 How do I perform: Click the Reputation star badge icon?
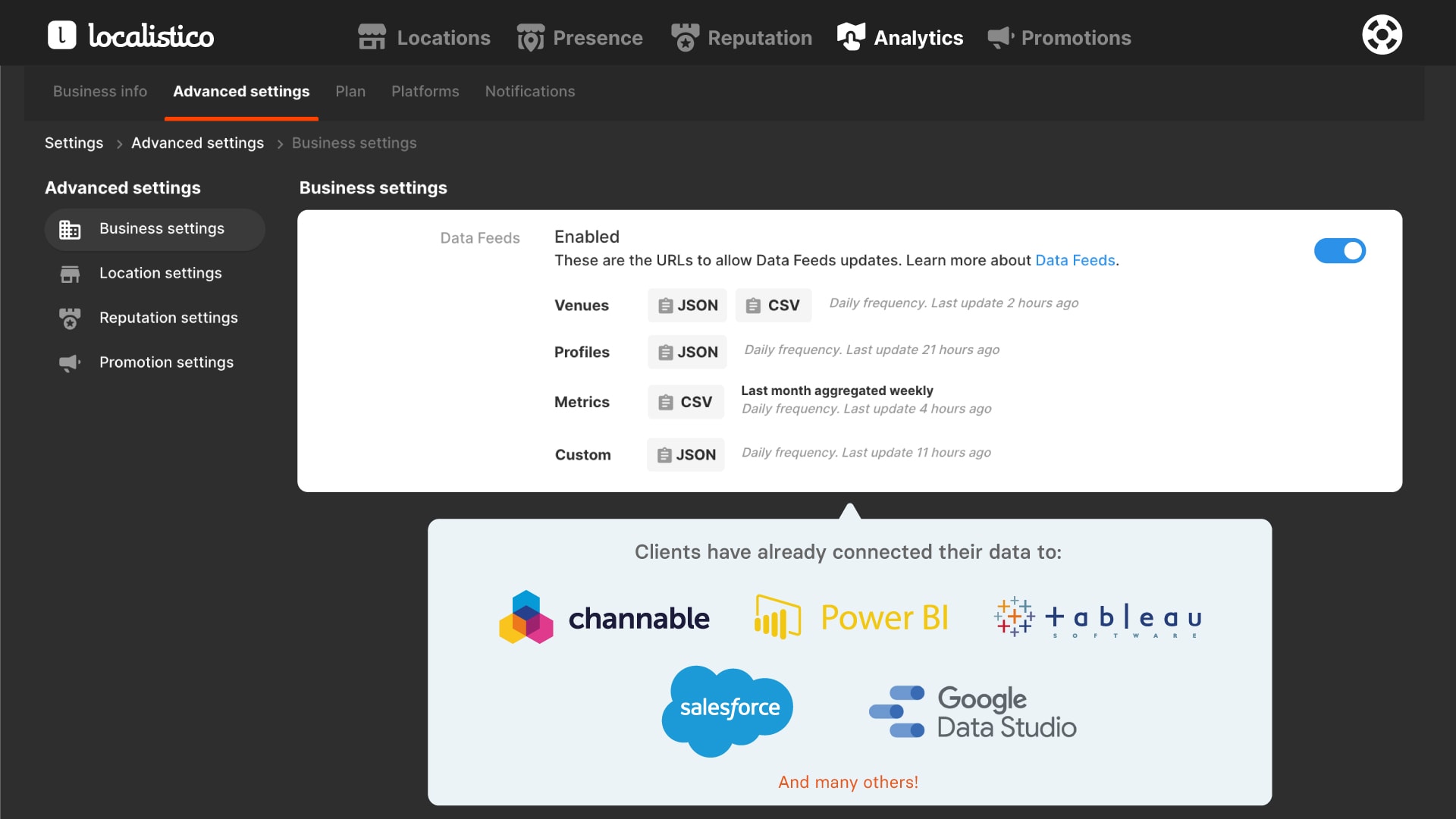[x=685, y=37]
